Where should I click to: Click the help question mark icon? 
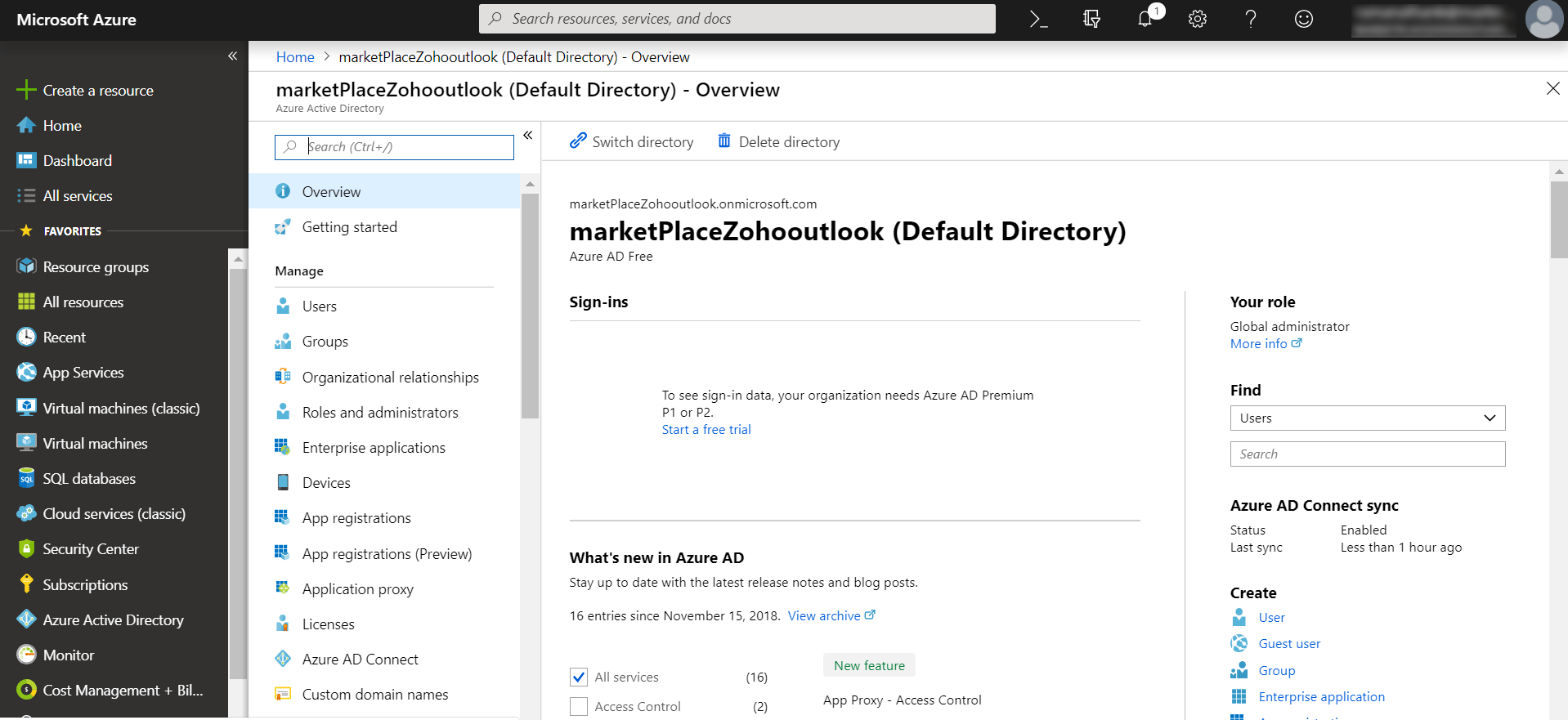(x=1251, y=19)
